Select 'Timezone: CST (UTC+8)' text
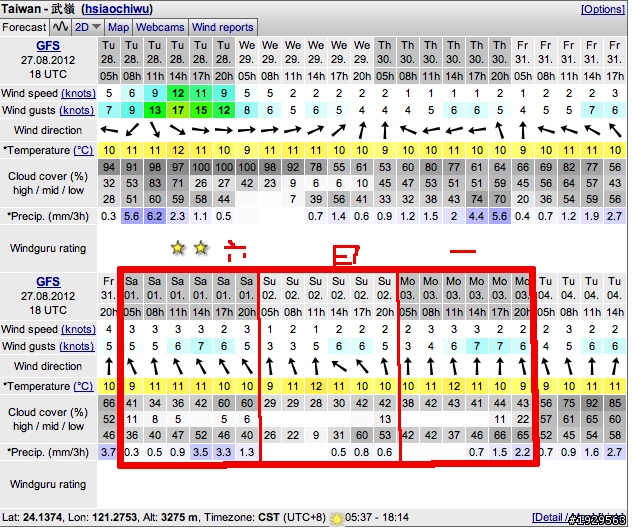This screenshot has width=633, height=528. [264, 518]
